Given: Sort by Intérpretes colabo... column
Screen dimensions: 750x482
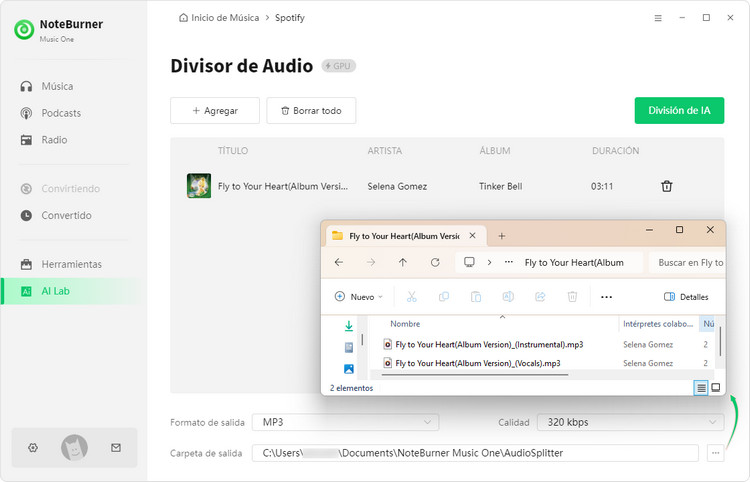Looking at the screenshot, I should pos(658,324).
